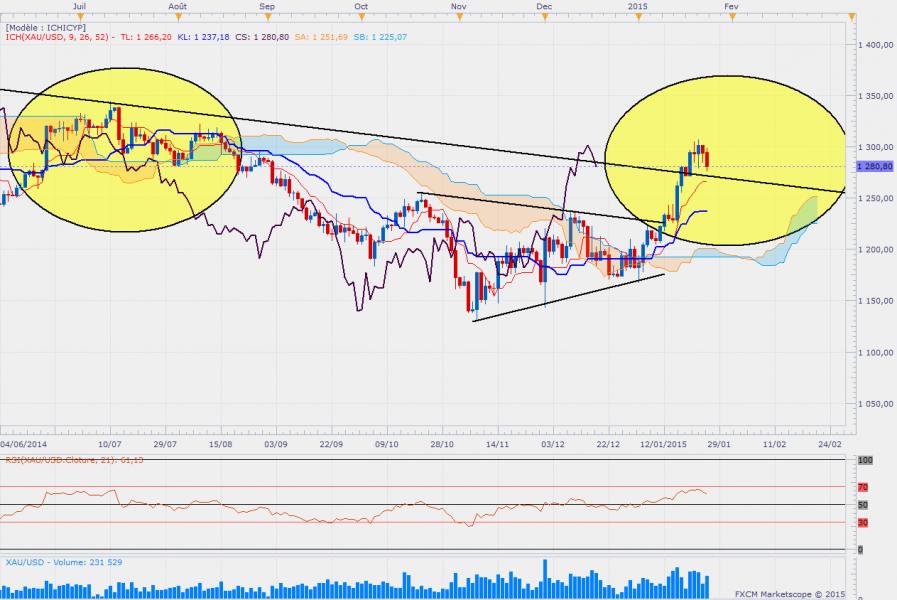897x600 pixels.
Task: Click the orange marker under Nov
Action: click(459, 18)
